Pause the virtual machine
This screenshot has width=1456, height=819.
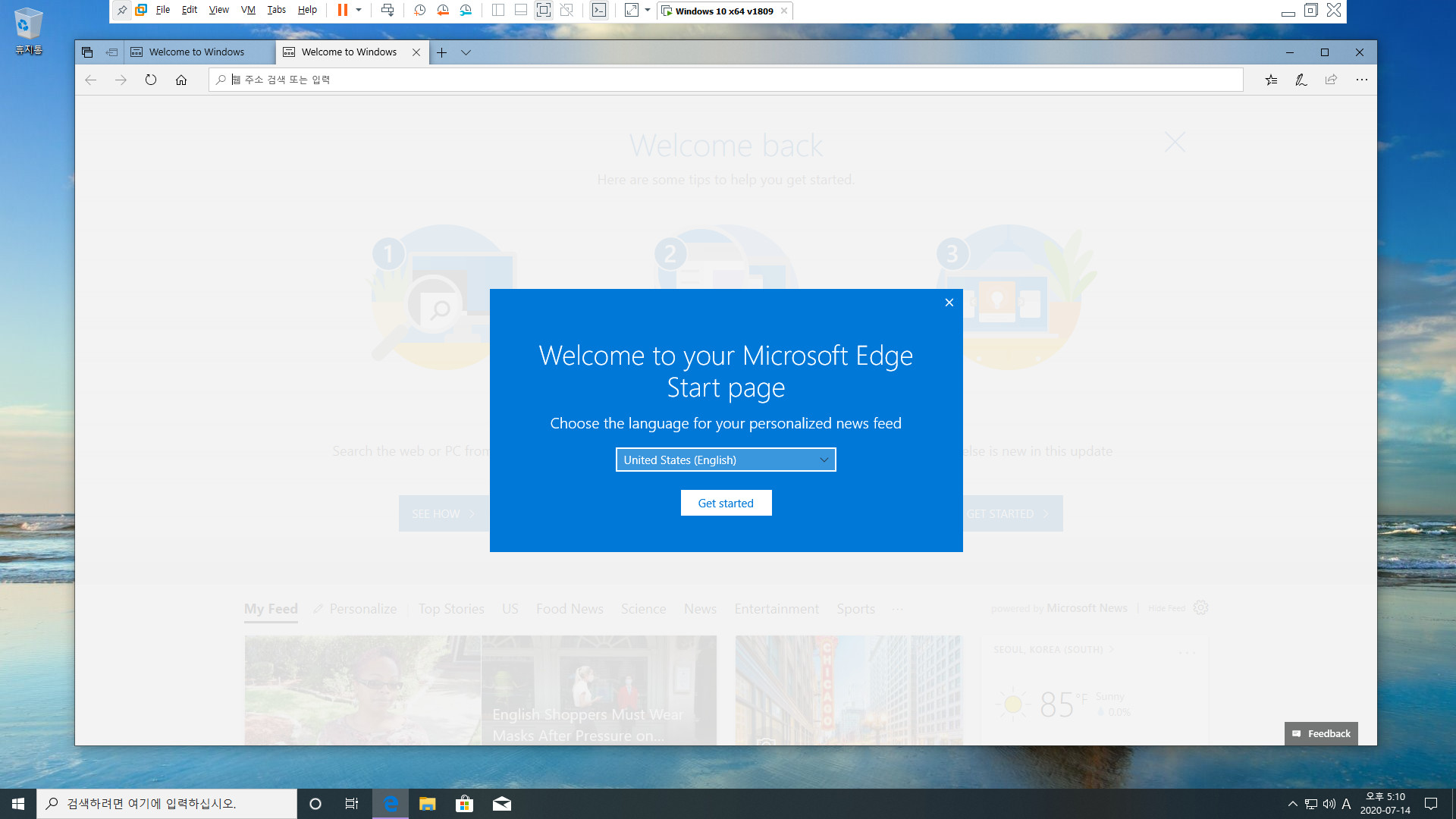coord(343,11)
